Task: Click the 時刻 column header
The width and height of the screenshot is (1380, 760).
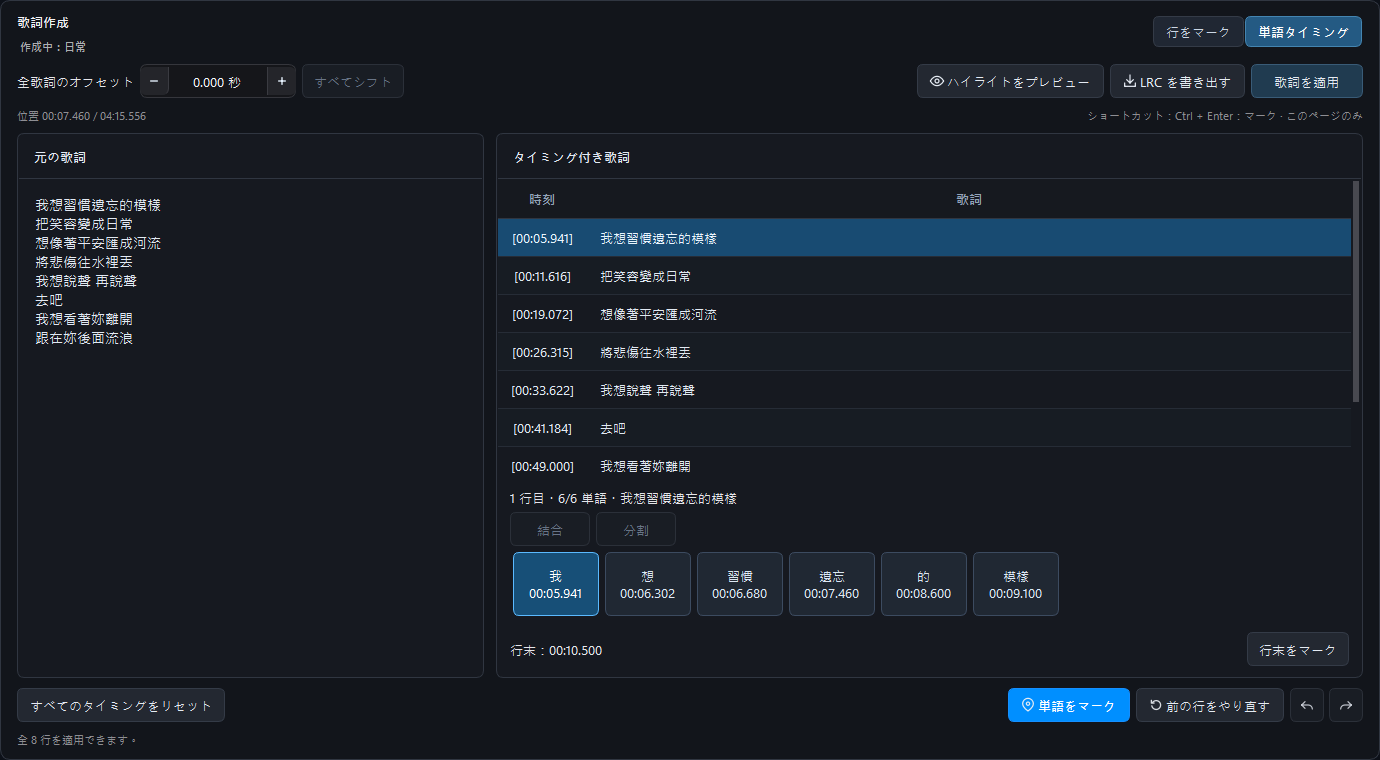Action: pyautogui.click(x=543, y=200)
